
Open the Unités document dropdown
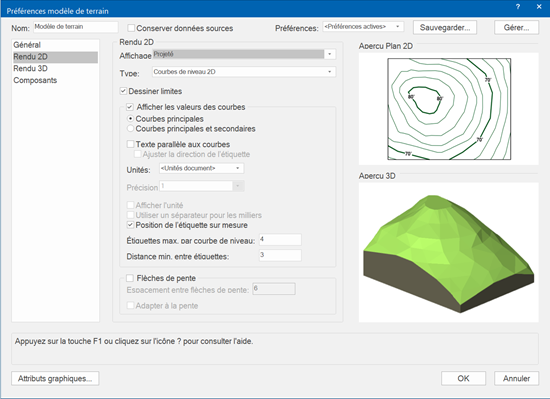(201, 168)
